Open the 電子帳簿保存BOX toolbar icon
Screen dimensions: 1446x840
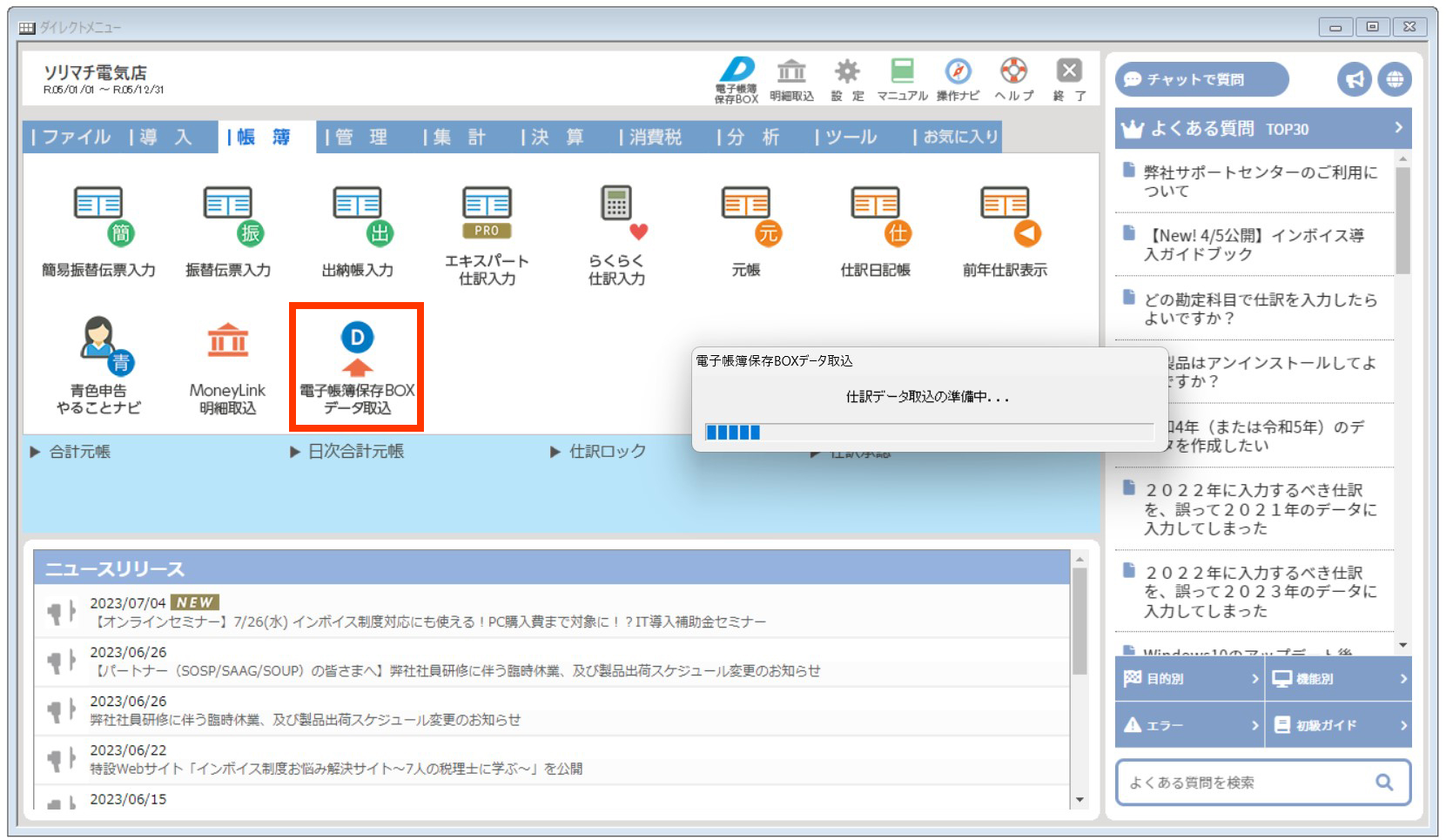point(737,80)
